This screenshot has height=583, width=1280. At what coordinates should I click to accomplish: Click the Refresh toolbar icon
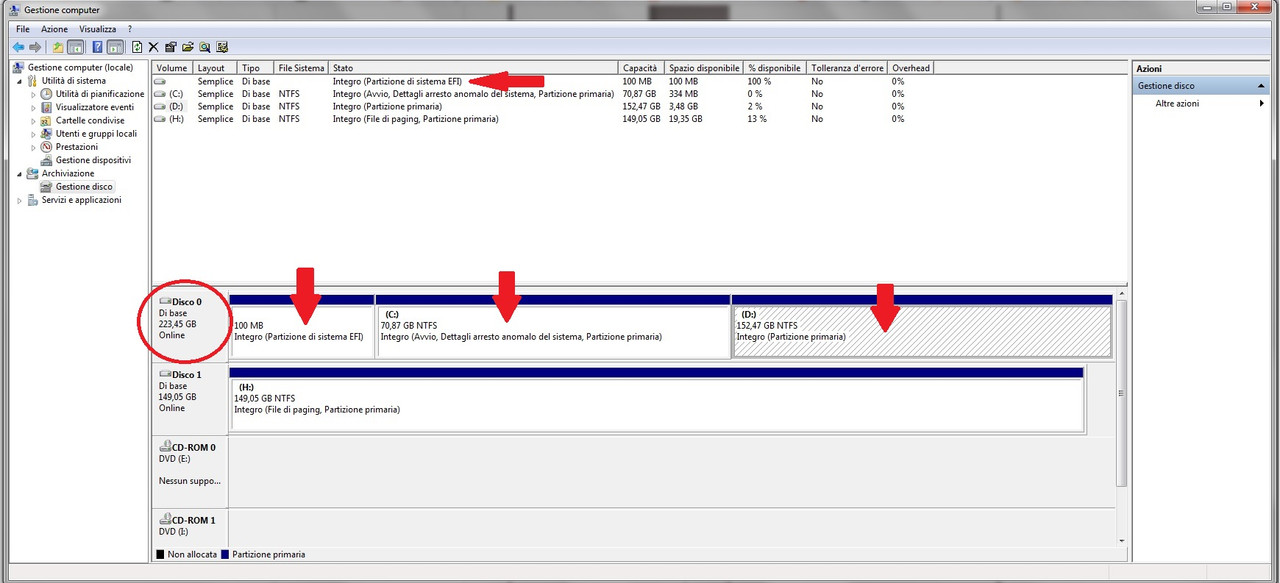(x=137, y=47)
